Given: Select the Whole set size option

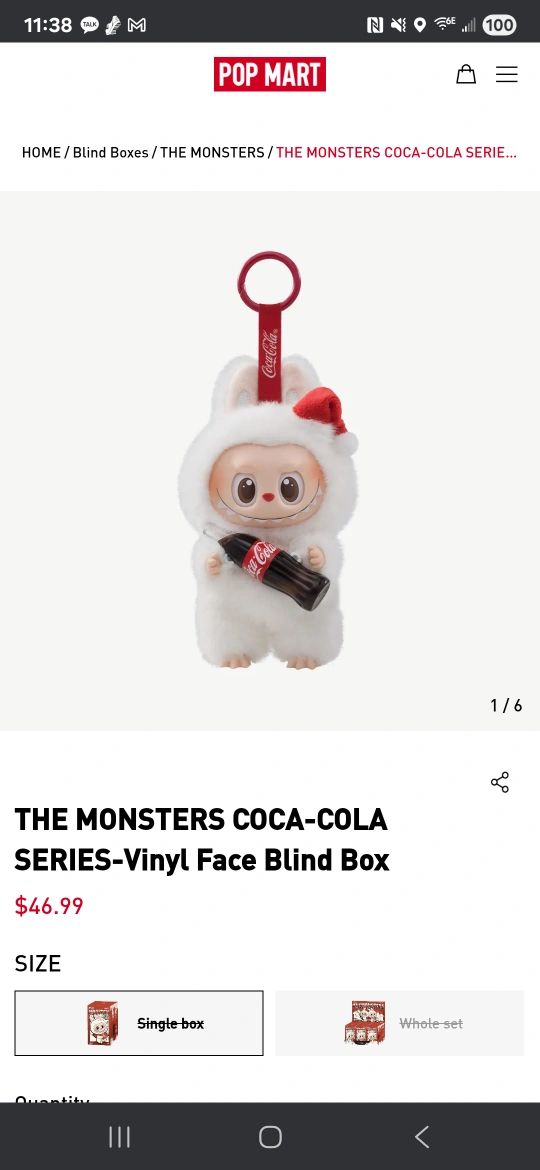Looking at the screenshot, I should pyautogui.click(x=400, y=1023).
